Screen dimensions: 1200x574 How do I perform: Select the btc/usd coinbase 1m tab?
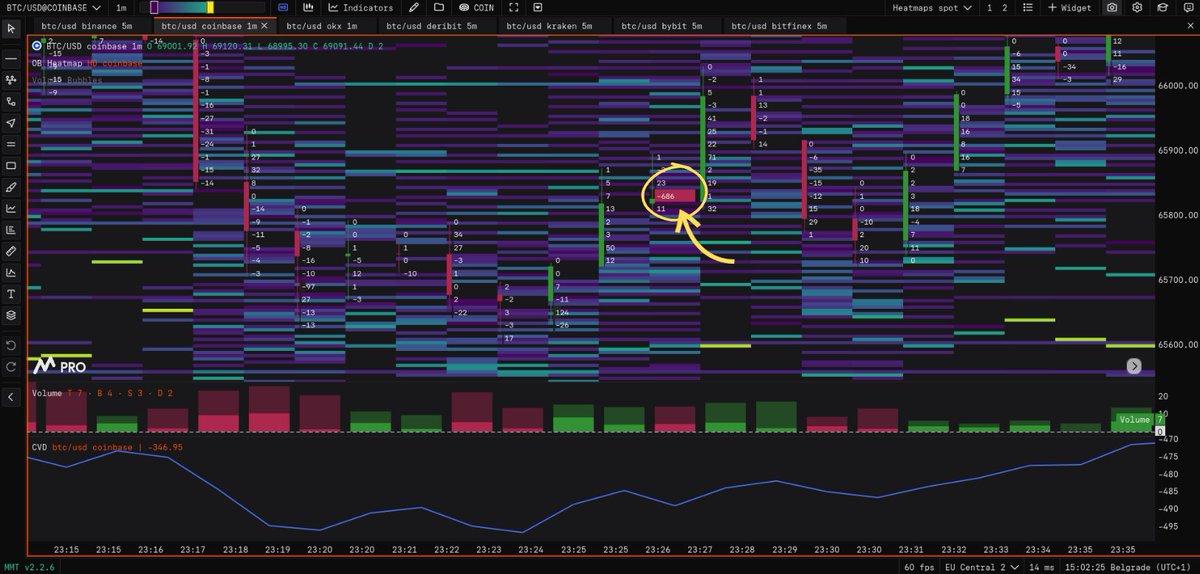[x=207, y=25]
